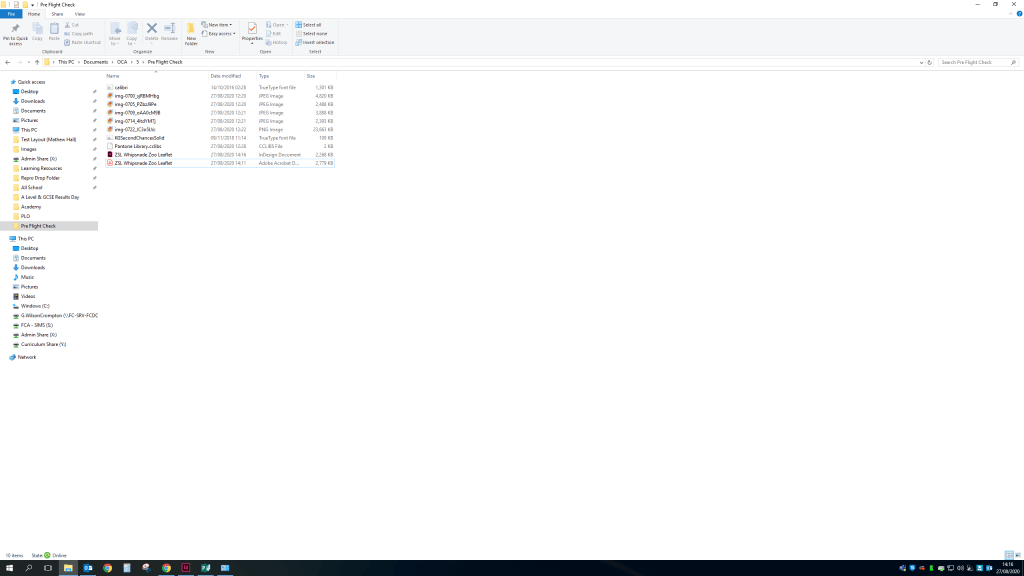Click the Pin to Quick access icon
This screenshot has height=576, width=1024.
coord(15,32)
